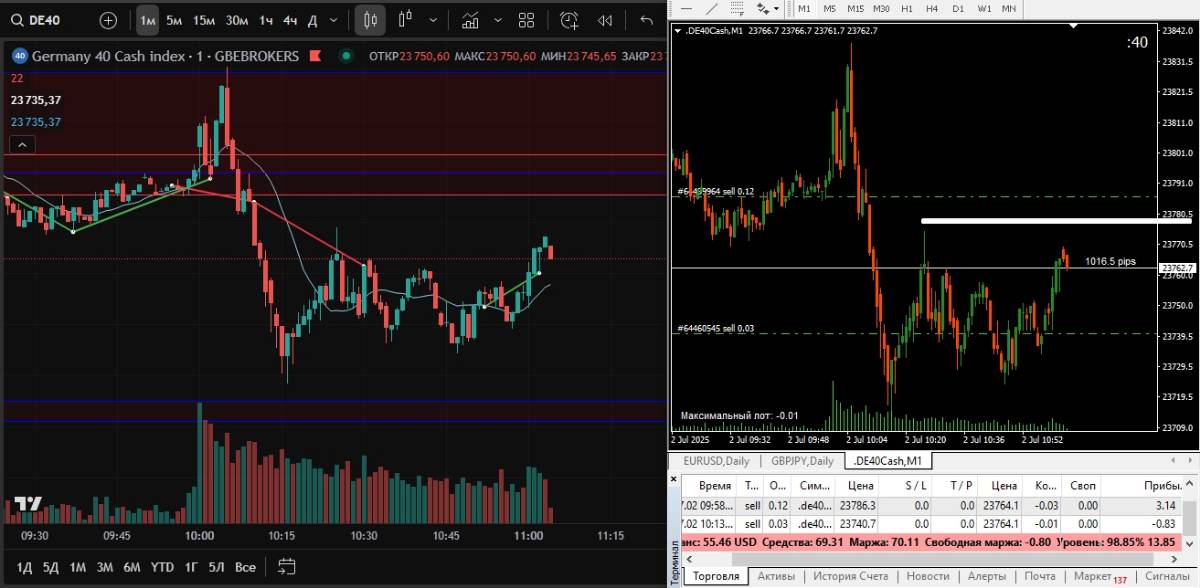Open the Торговля terminal tab
Image resolution: width=1200 pixels, height=588 pixels.
click(x=716, y=577)
